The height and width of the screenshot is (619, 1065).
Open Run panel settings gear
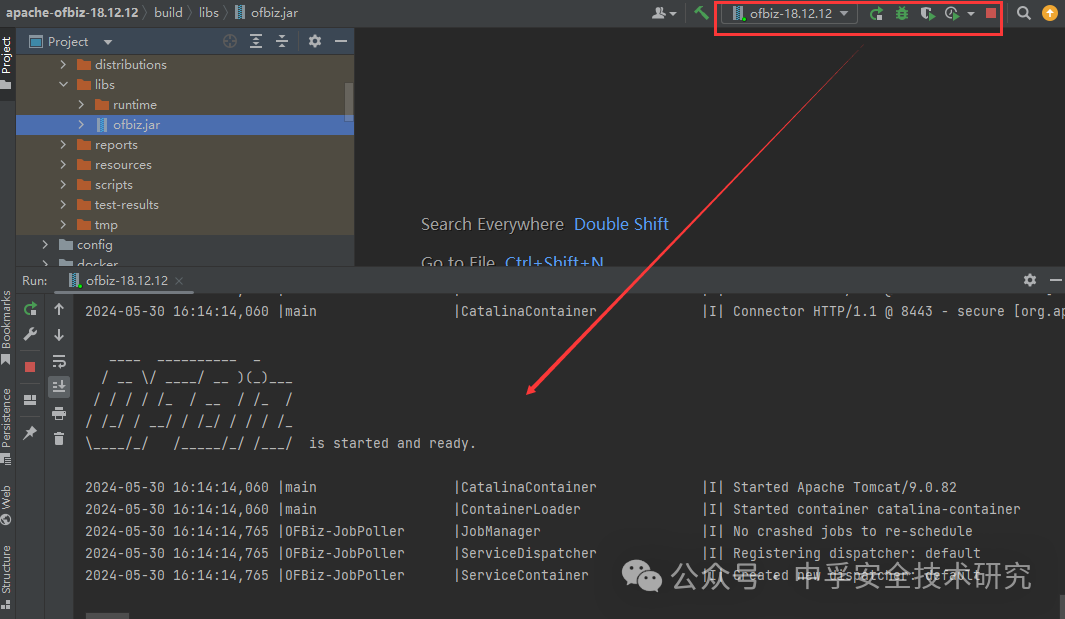1030,280
